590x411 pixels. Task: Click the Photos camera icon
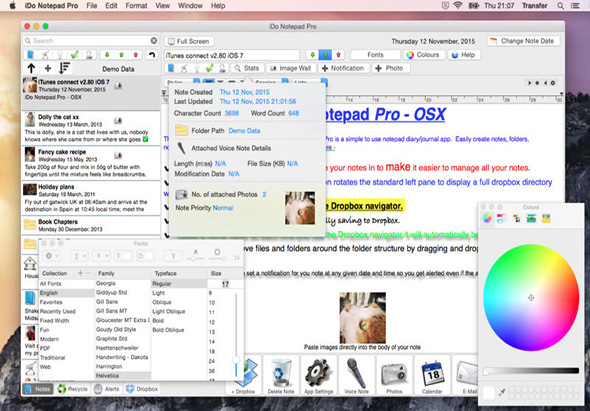click(x=394, y=374)
